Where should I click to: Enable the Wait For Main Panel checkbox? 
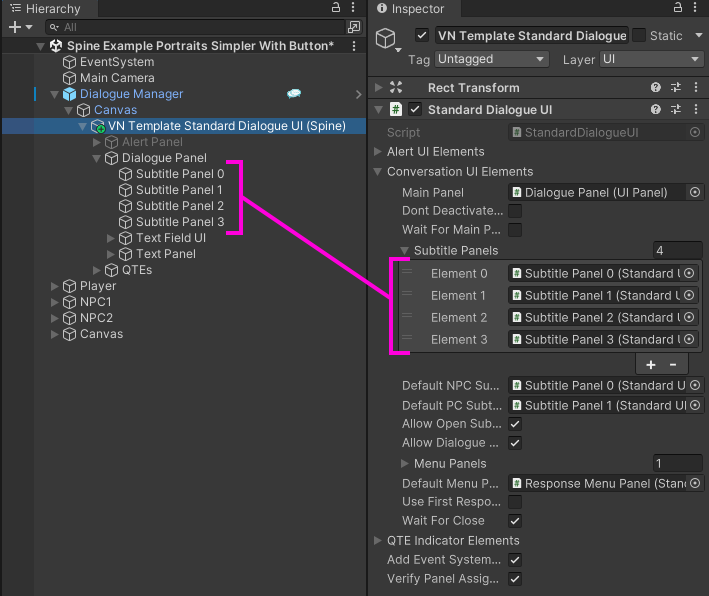click(x=515, y=230)
